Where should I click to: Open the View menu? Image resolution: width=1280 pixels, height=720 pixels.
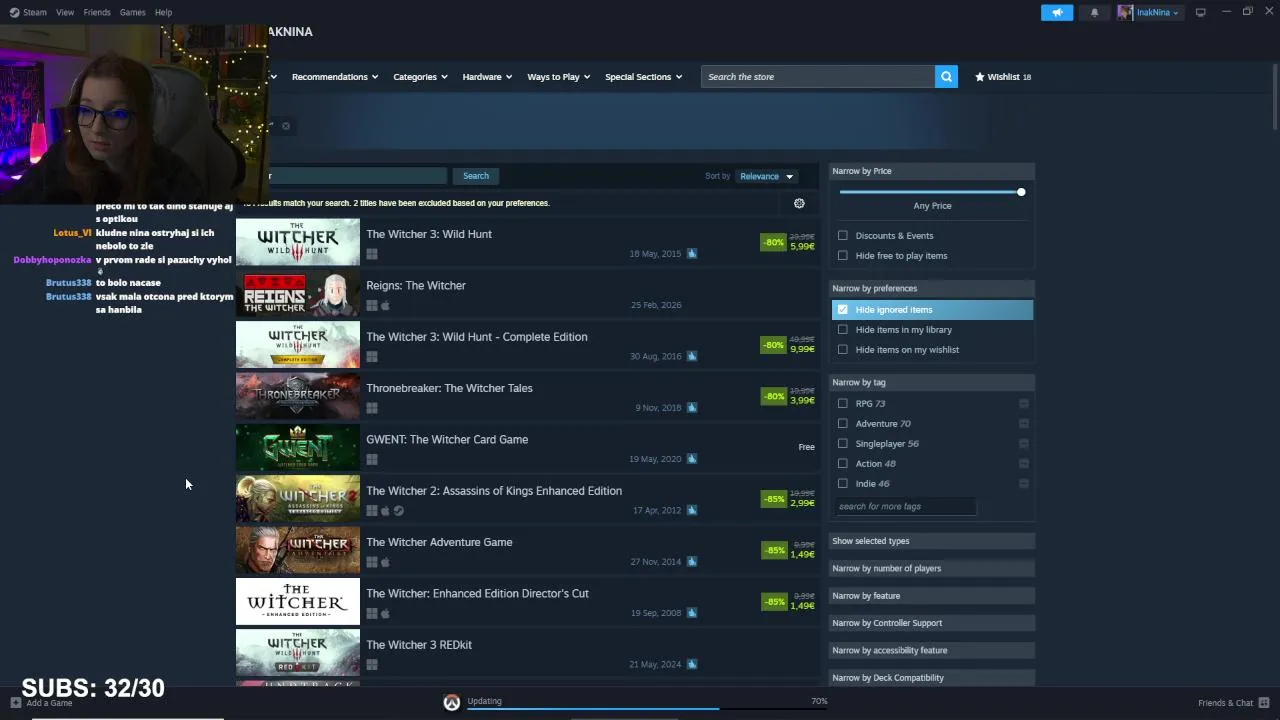65,12
